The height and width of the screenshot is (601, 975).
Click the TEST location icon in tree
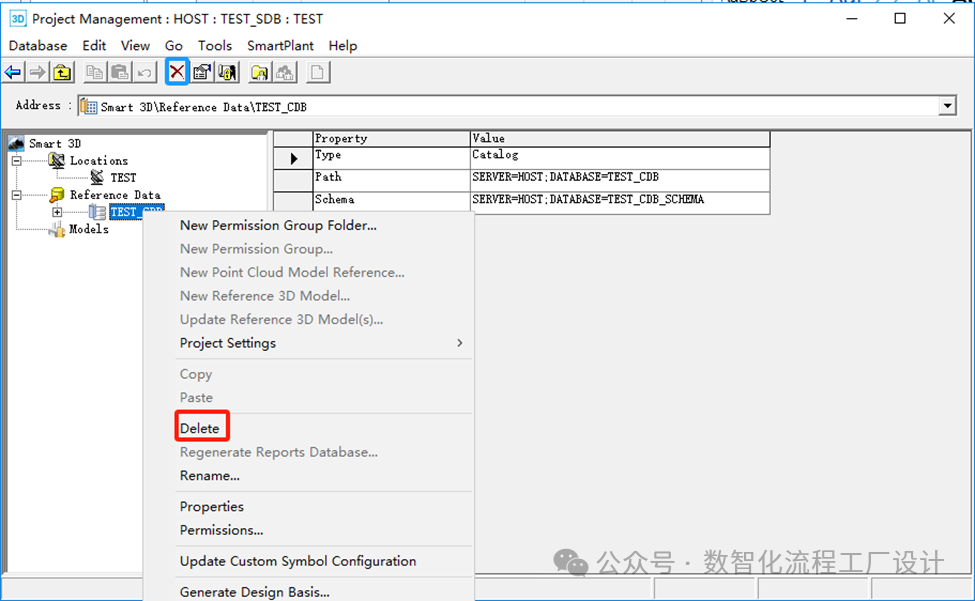pyautogui.click(x=97, y=177)
